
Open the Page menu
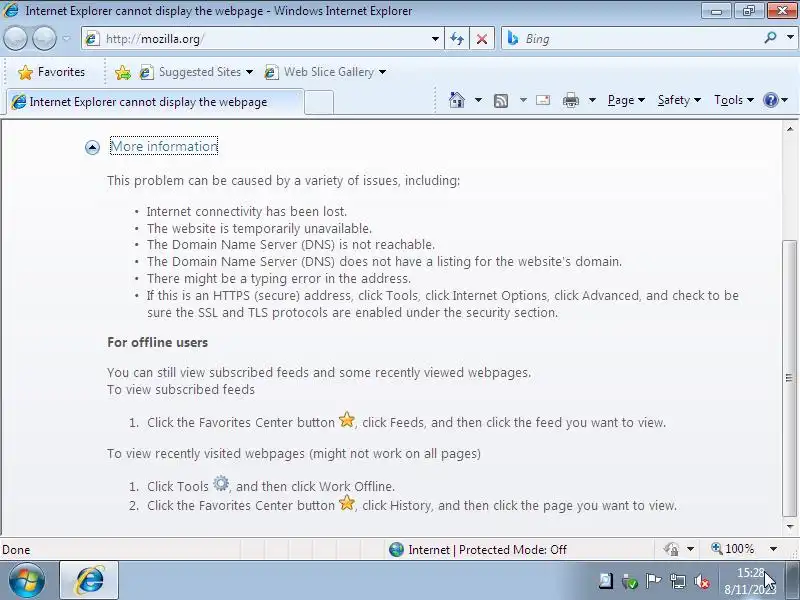point(626,101)
